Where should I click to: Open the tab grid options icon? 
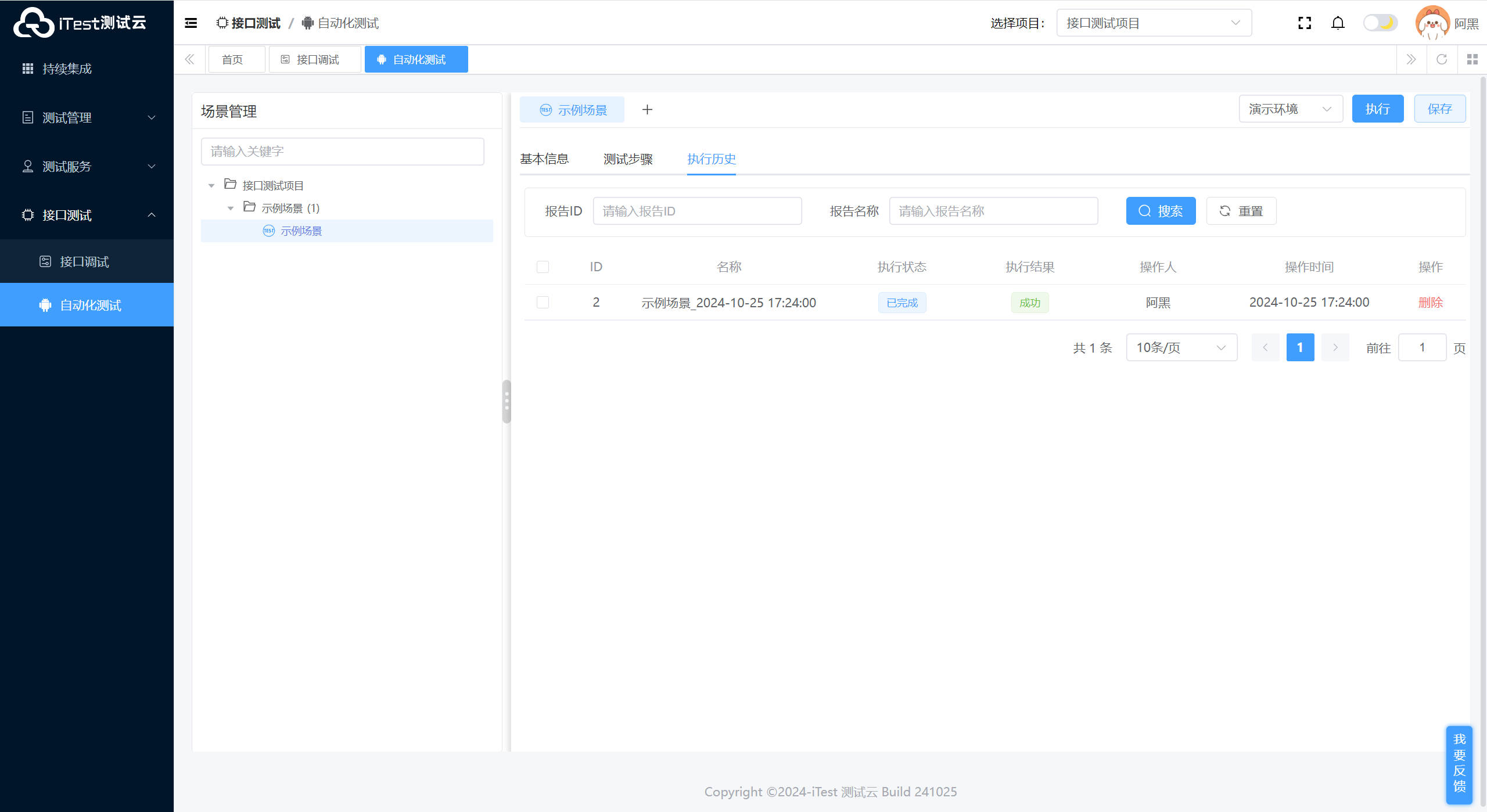[x=1472, y=59]
